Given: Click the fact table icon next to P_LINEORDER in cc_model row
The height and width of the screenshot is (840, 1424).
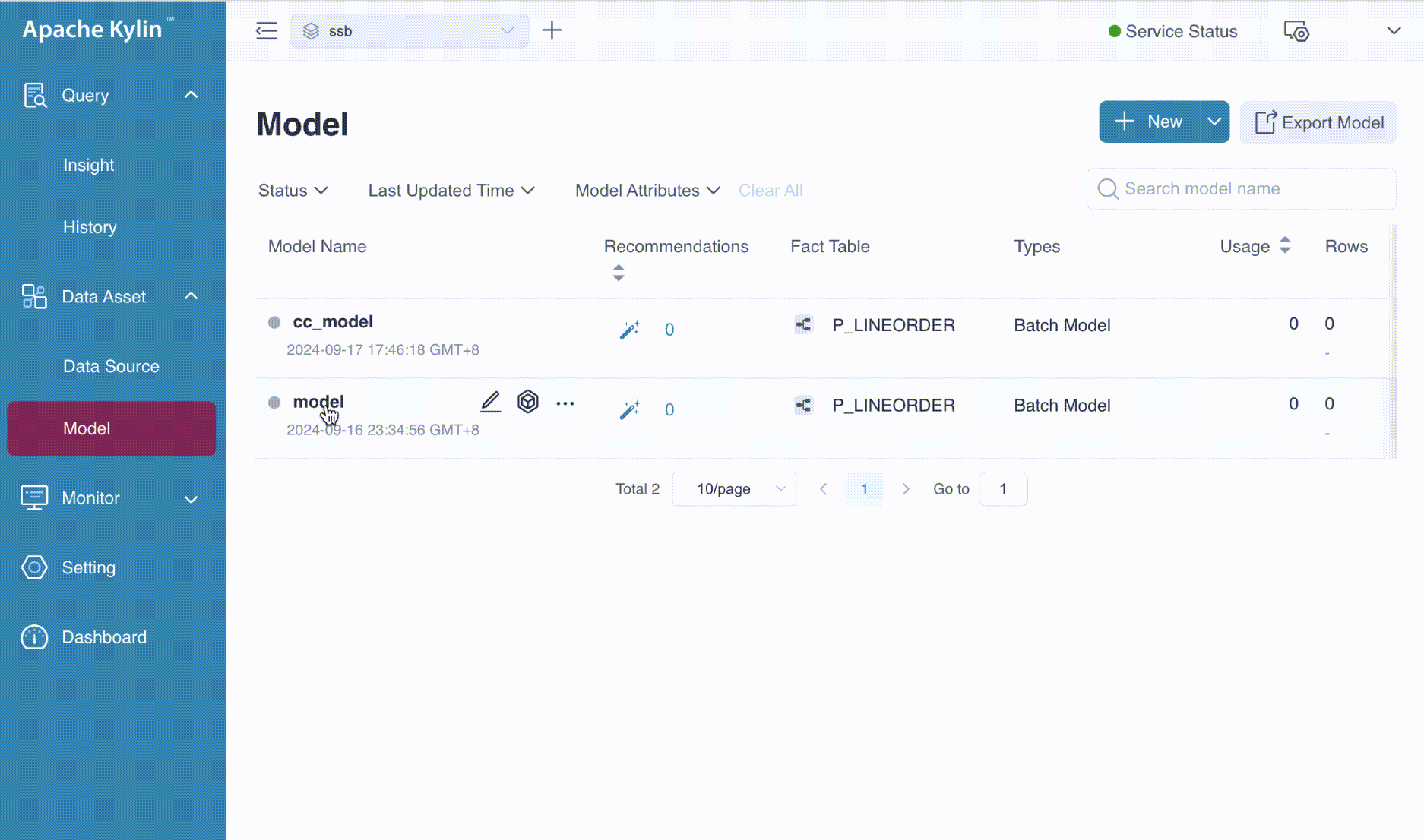Looking at the screenshot, I should click(x=803, y=325).
